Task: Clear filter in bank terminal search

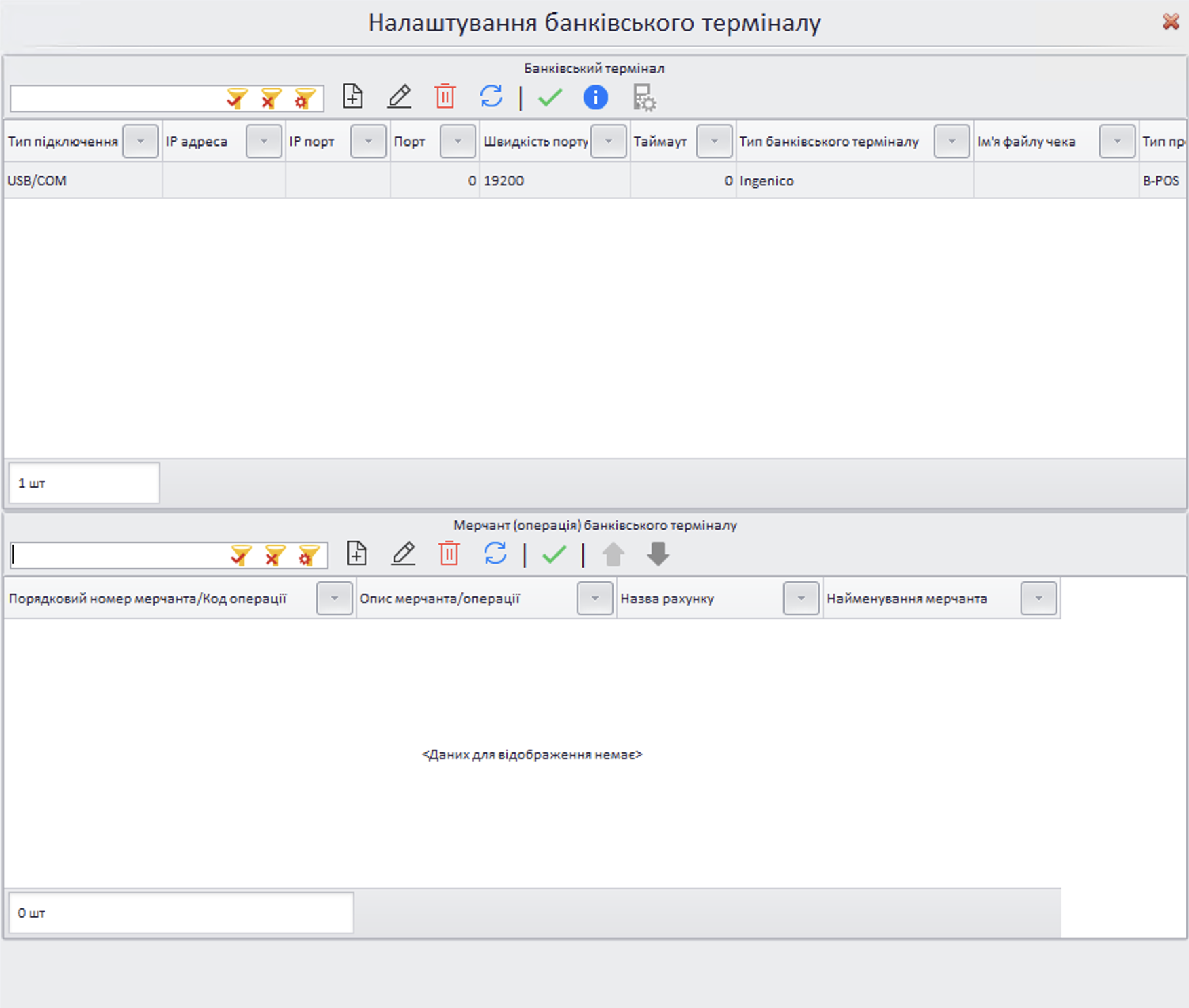Action: [271, 98]
